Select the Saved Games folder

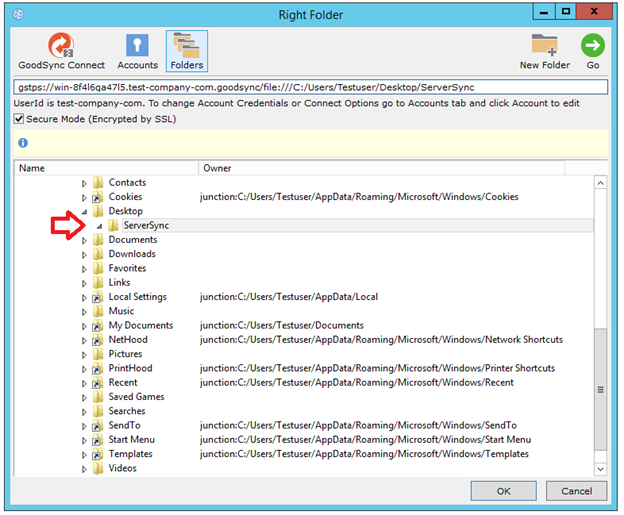pyautogui.click(x=136, y=397)
